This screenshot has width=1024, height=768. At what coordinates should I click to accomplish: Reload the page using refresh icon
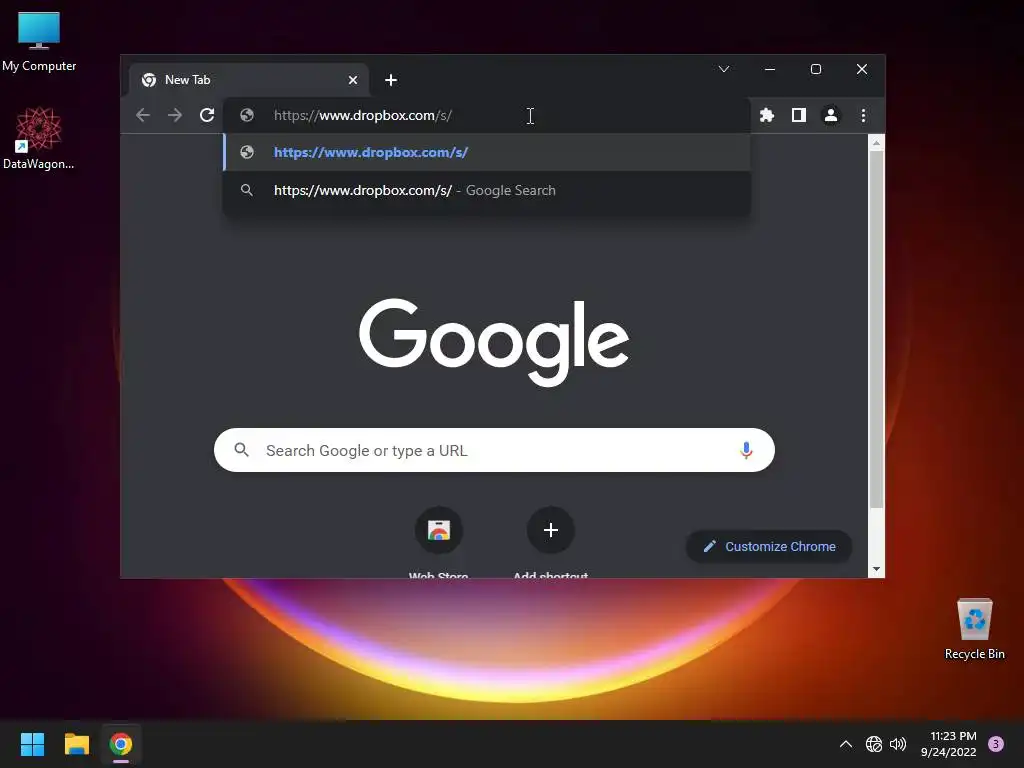coord(207,116)
